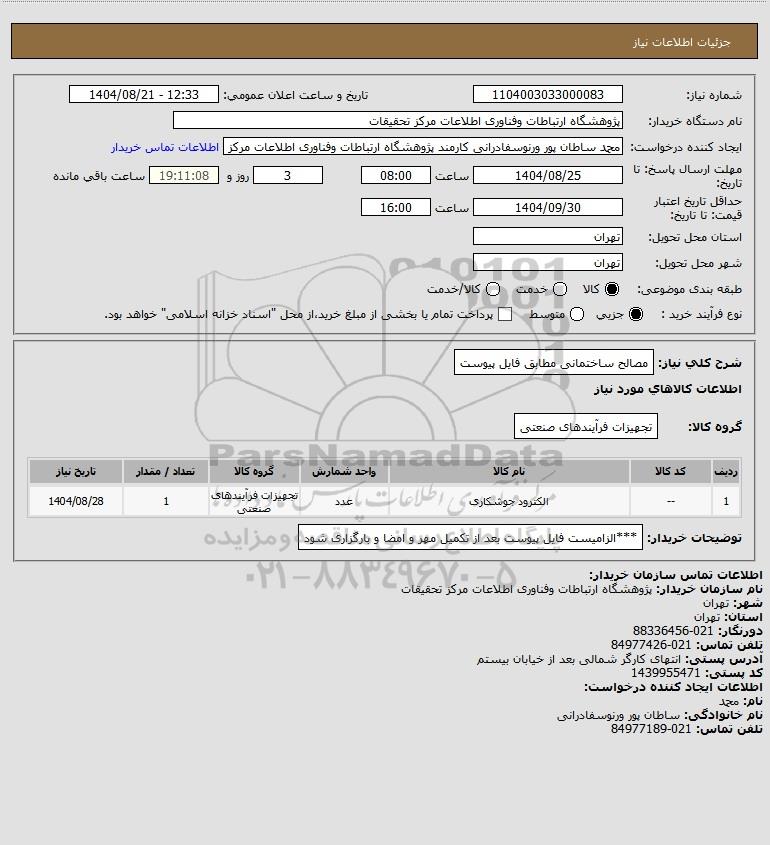Click the general description field مصالح ساختمانی

(x=554, y=363)
